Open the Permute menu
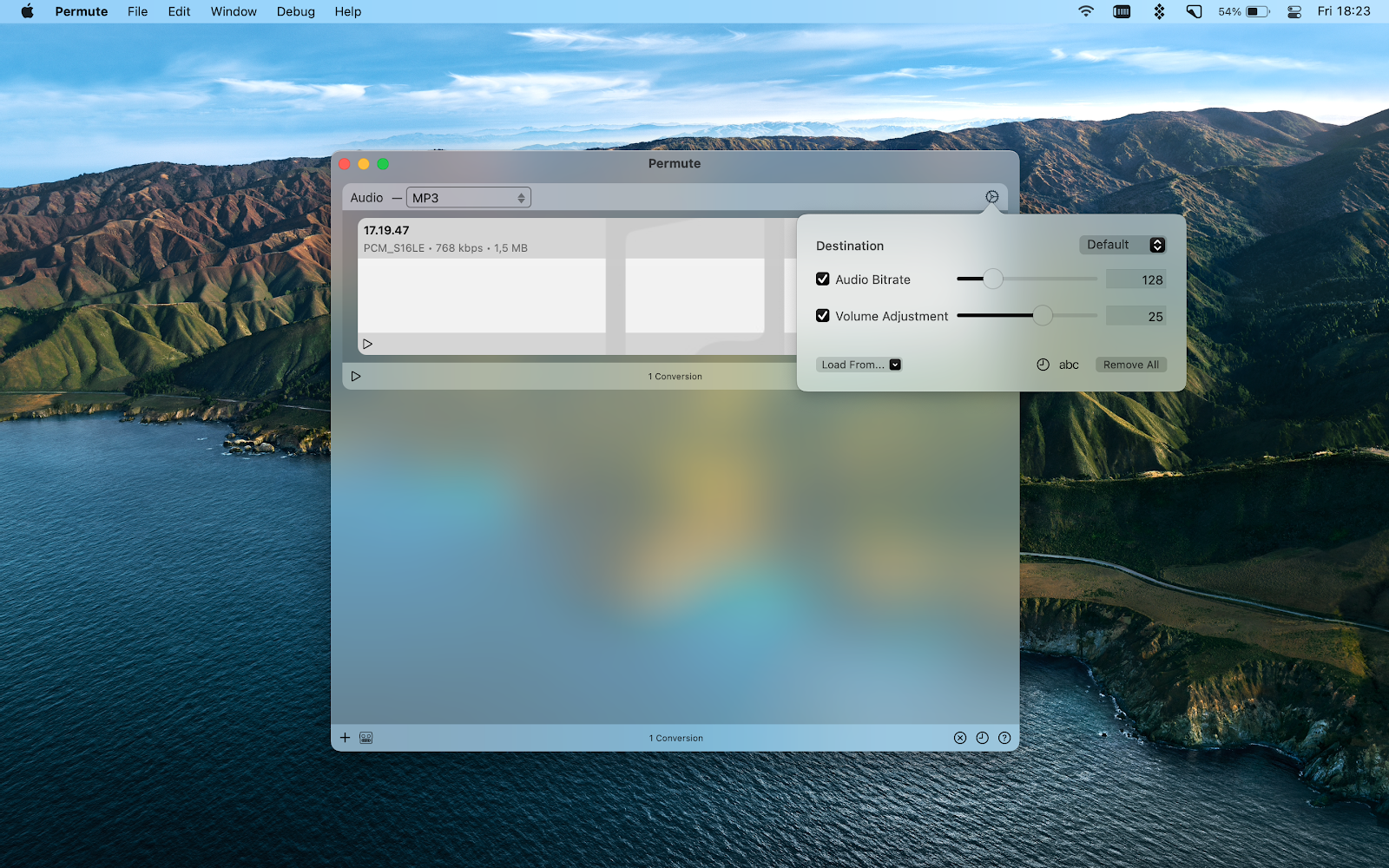Screen dimensions: 1389x868 coord(82,11)
